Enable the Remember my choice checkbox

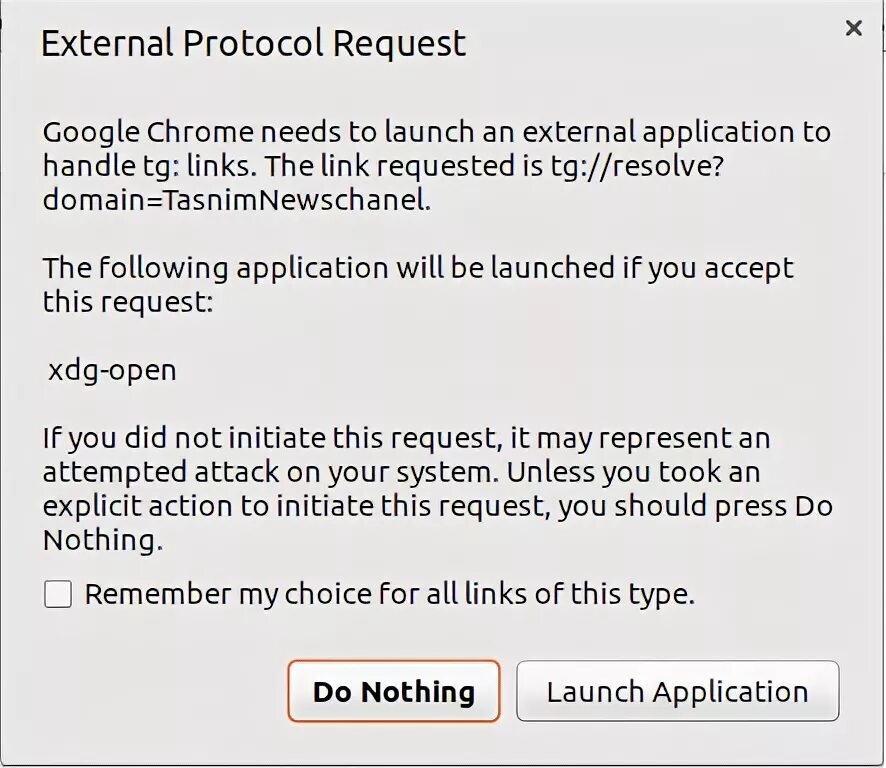(x=58, y=595)
